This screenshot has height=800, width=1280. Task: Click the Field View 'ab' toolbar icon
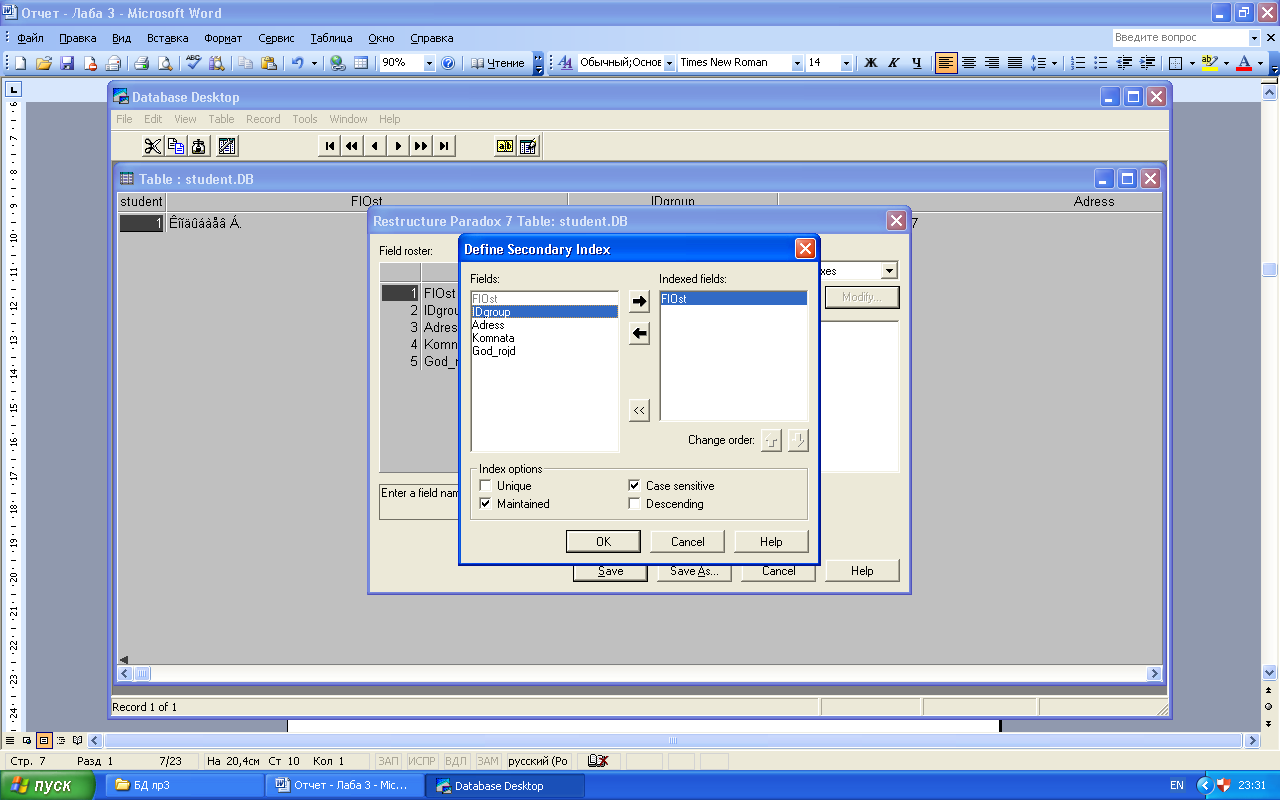tap(505, 146)
